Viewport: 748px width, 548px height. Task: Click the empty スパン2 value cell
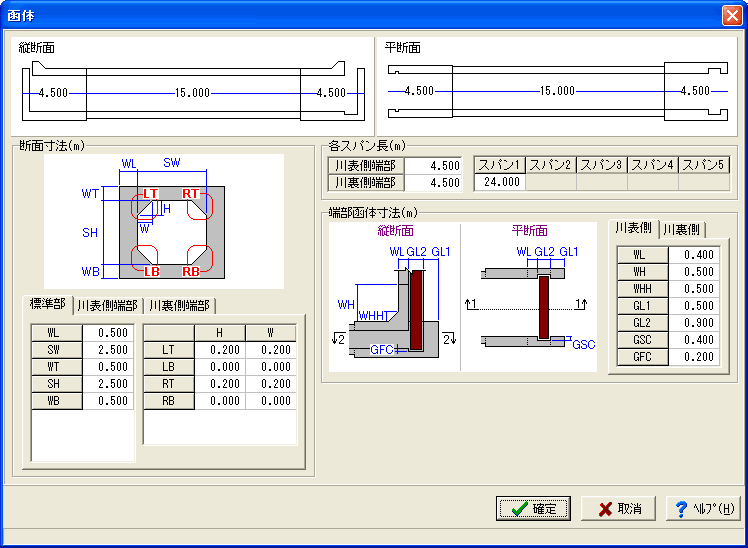551,182
